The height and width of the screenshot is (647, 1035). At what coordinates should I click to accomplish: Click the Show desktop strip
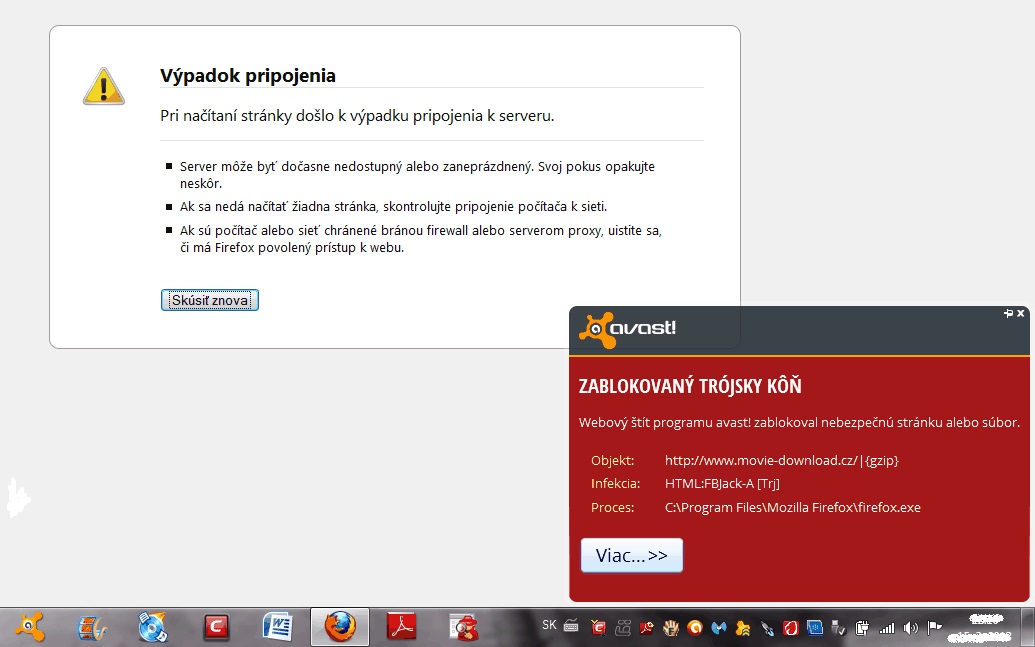(x=1028, y=627)
